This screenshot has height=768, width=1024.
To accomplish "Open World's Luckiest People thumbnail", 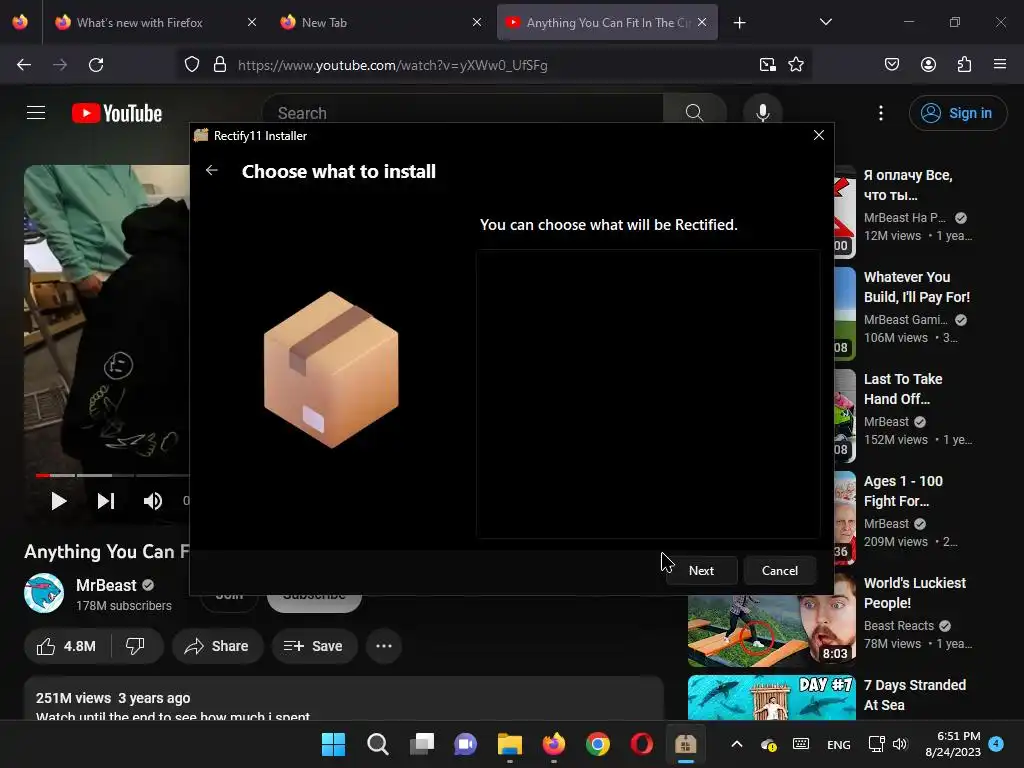I will (x=771, y=619).
